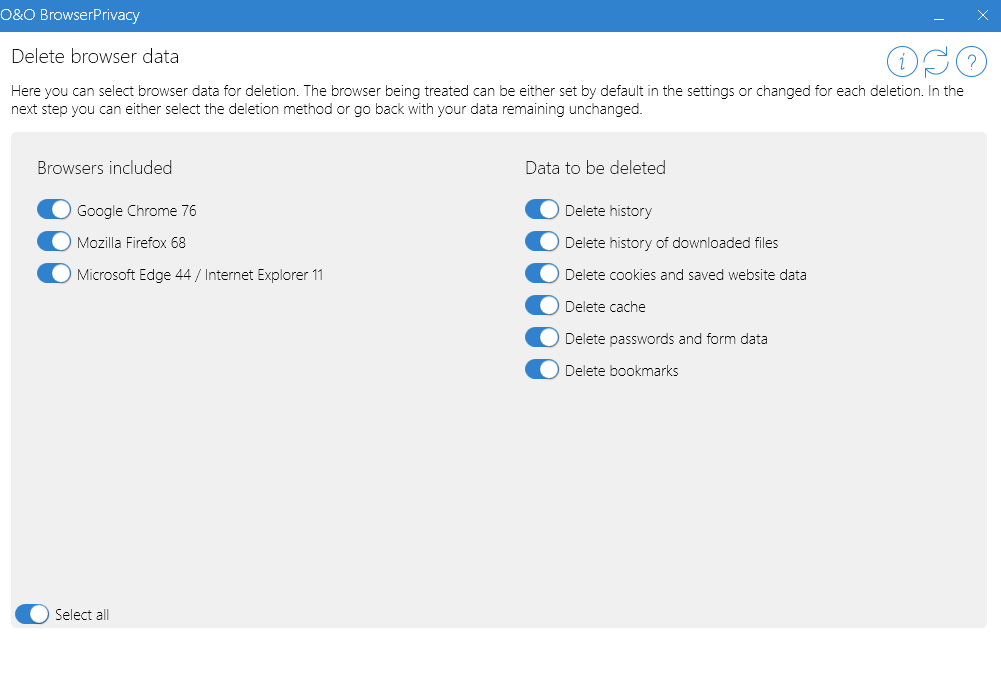
Task: Click the Delete history label text
Action: (x=607, y=210)
